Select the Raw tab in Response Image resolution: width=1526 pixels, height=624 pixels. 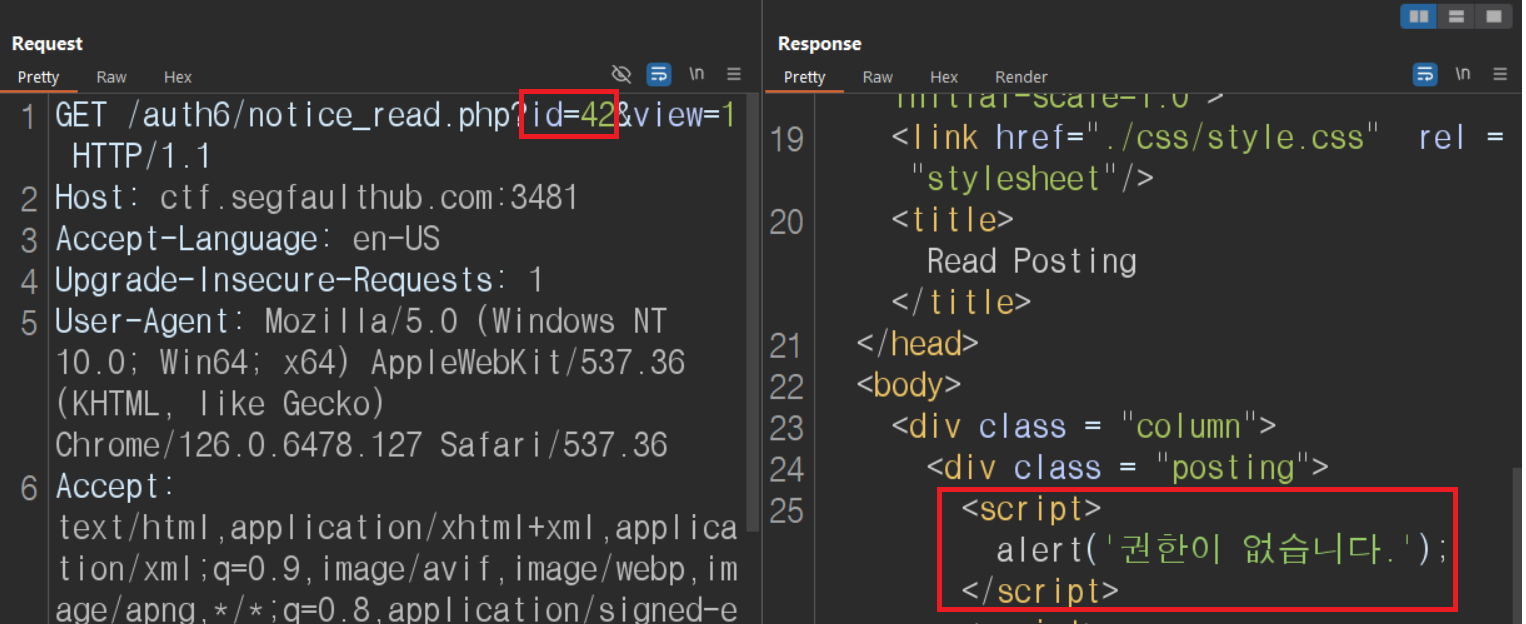pos(877,77)
